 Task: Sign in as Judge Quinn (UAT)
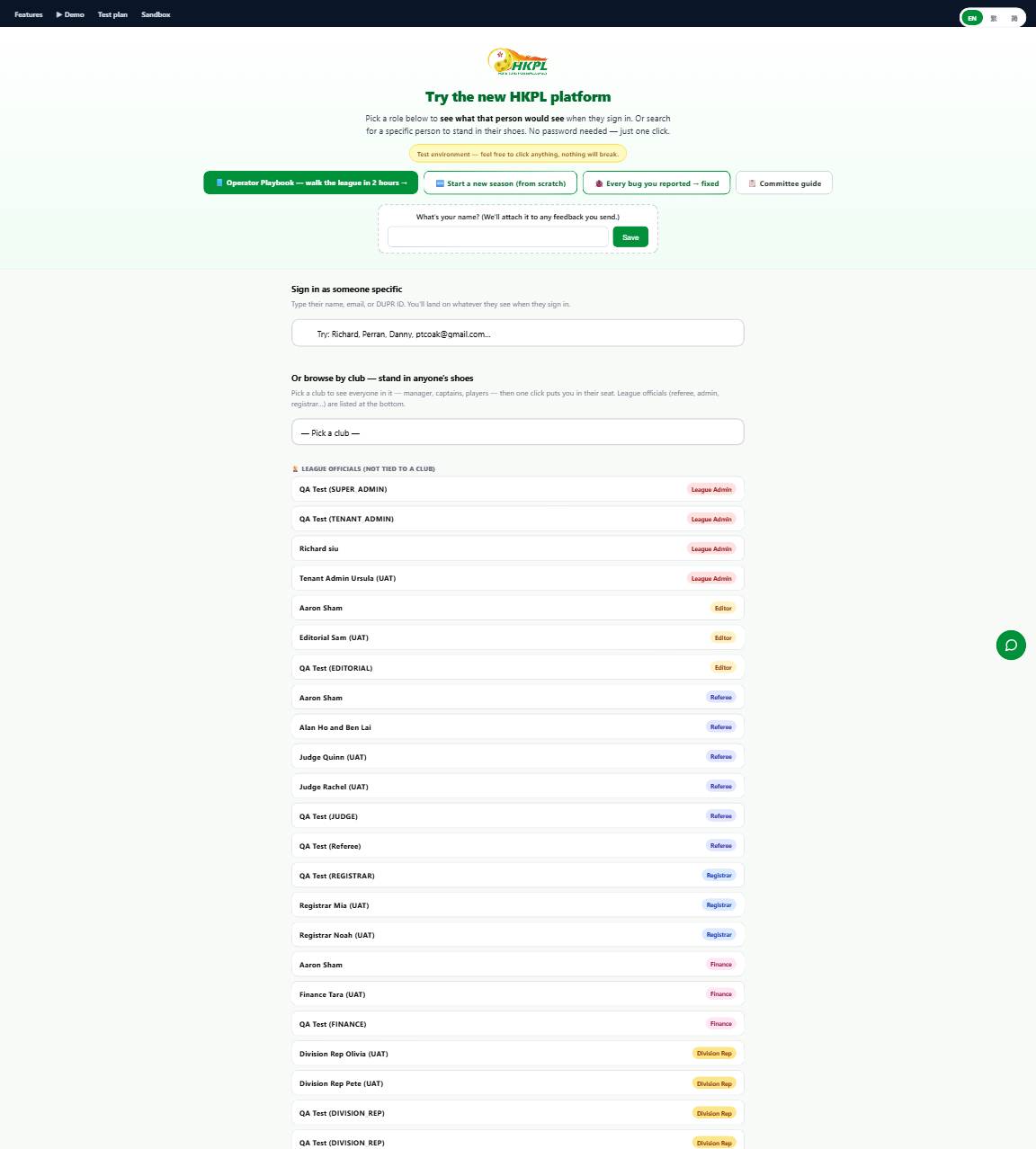click(518, 757)
